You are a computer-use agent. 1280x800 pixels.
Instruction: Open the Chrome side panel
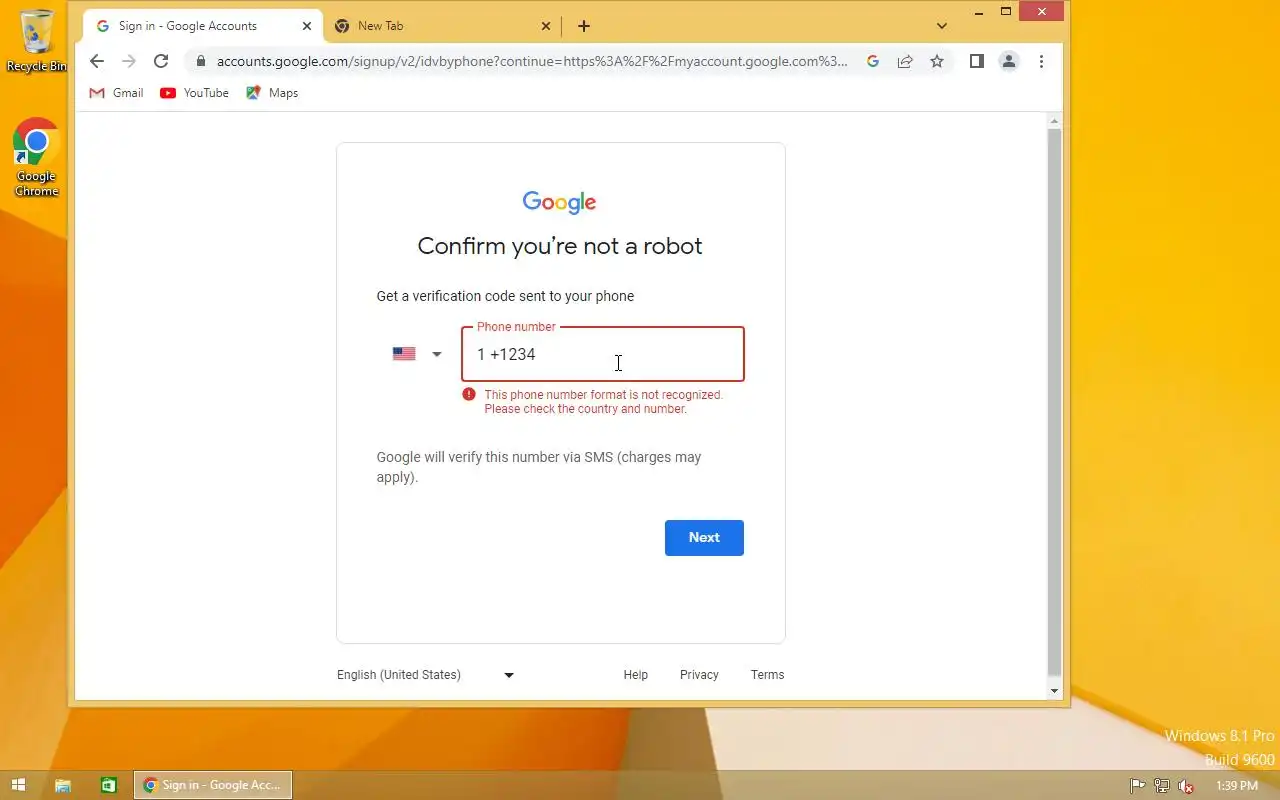coord(977,61)
